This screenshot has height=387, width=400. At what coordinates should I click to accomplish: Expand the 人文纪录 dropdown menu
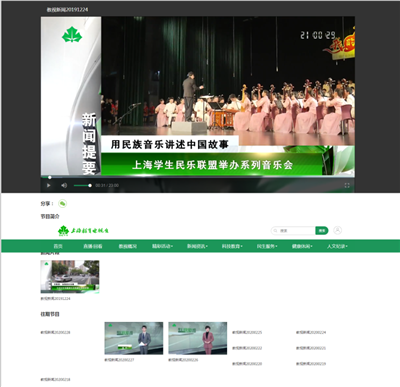coord(337,246)
